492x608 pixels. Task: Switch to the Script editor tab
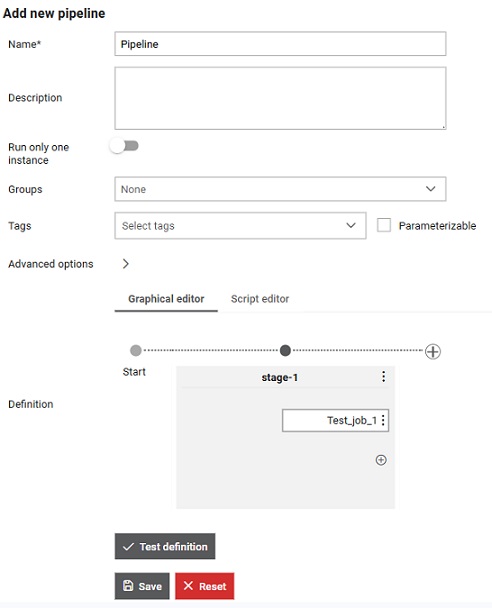260,299
